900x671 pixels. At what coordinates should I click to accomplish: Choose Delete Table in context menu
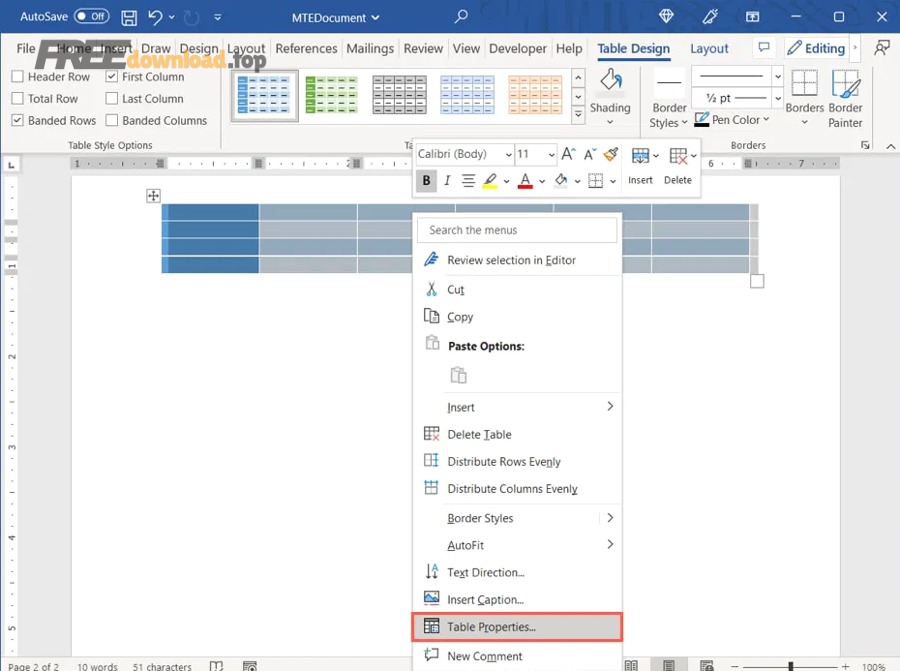[517, 435]
